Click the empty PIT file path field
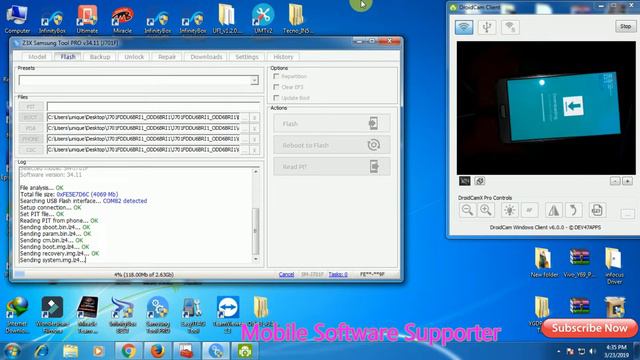Viewport: 640px width, 360px height. tap(153, 107)
